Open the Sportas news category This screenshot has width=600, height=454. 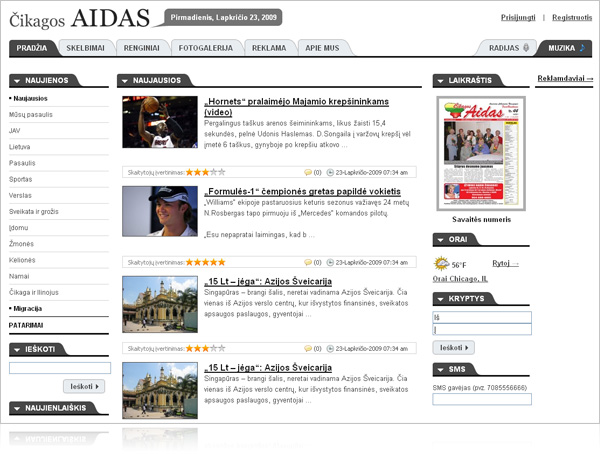coord(21,180)
